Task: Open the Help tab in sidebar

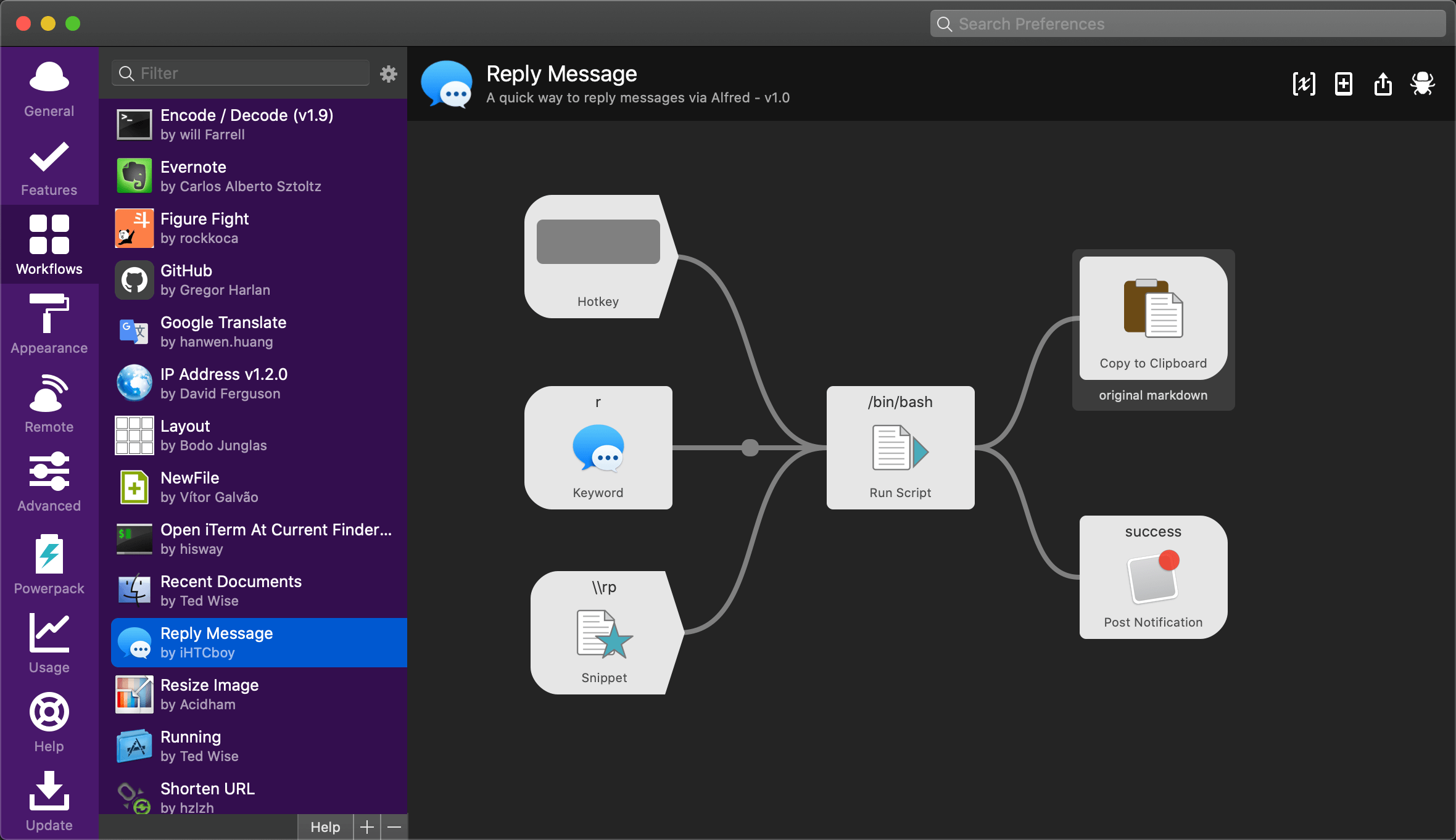Action: [49, 723]
